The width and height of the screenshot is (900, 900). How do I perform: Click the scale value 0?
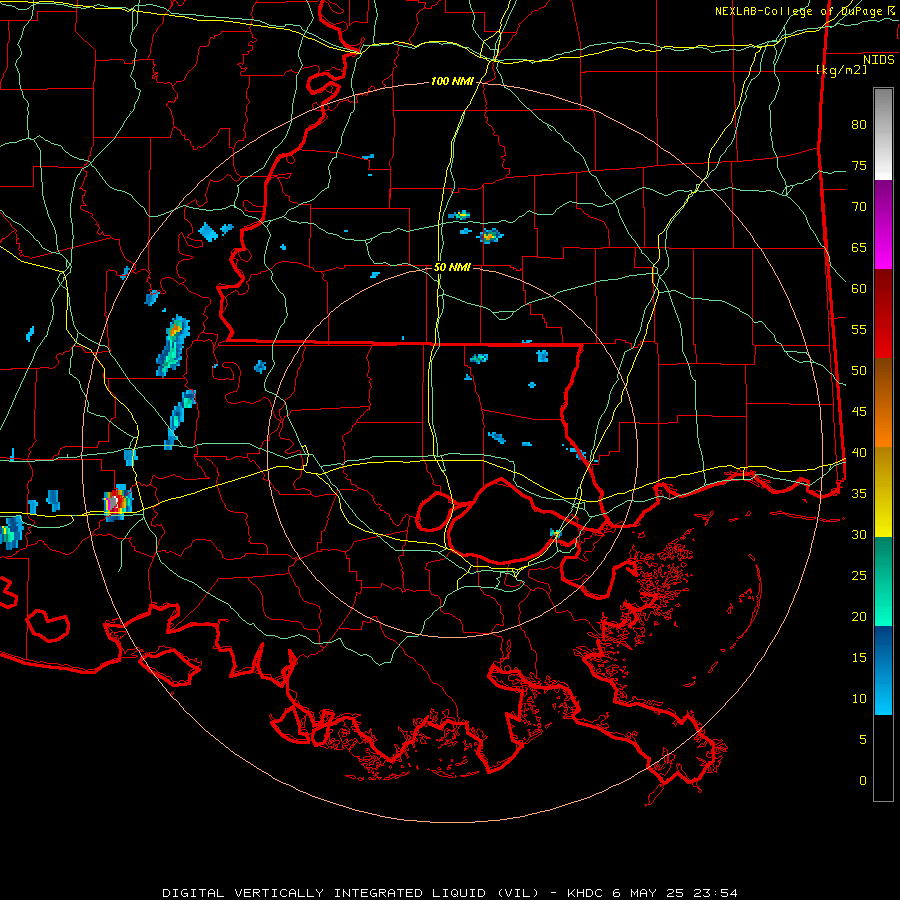863,781
